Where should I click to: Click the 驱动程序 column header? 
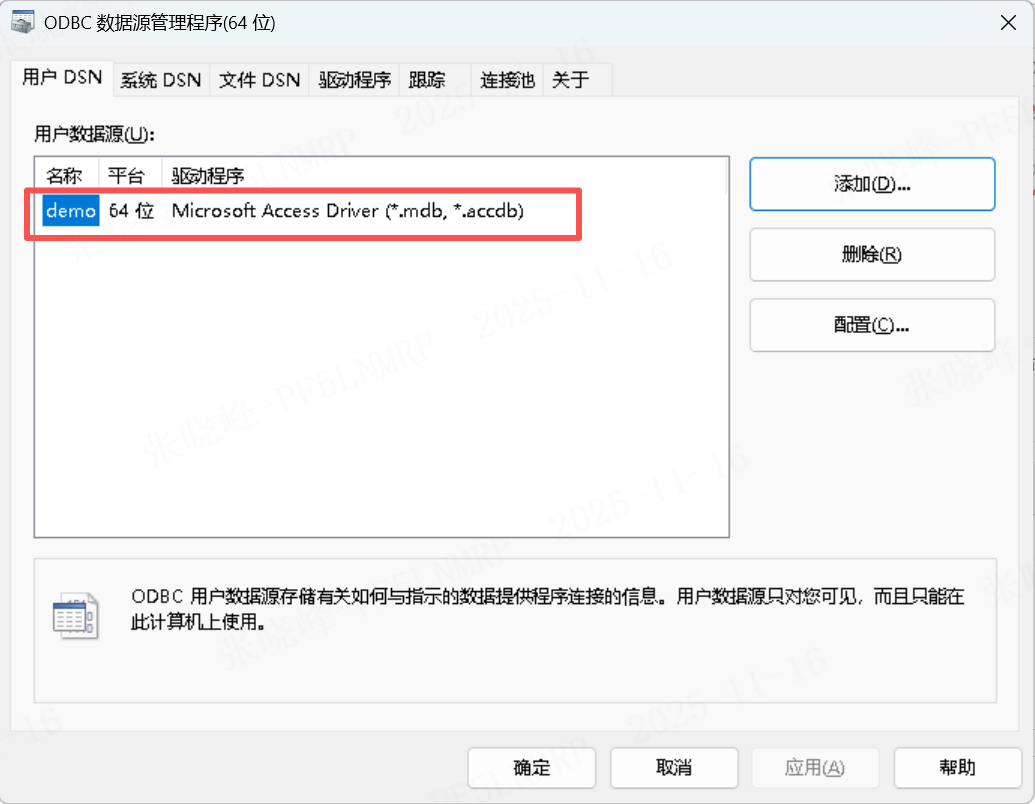tap(208, 176)
